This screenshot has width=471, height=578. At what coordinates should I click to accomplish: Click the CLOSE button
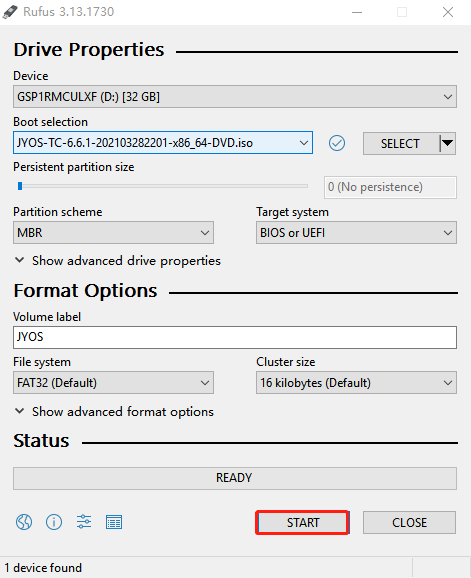tap(409, 522)
